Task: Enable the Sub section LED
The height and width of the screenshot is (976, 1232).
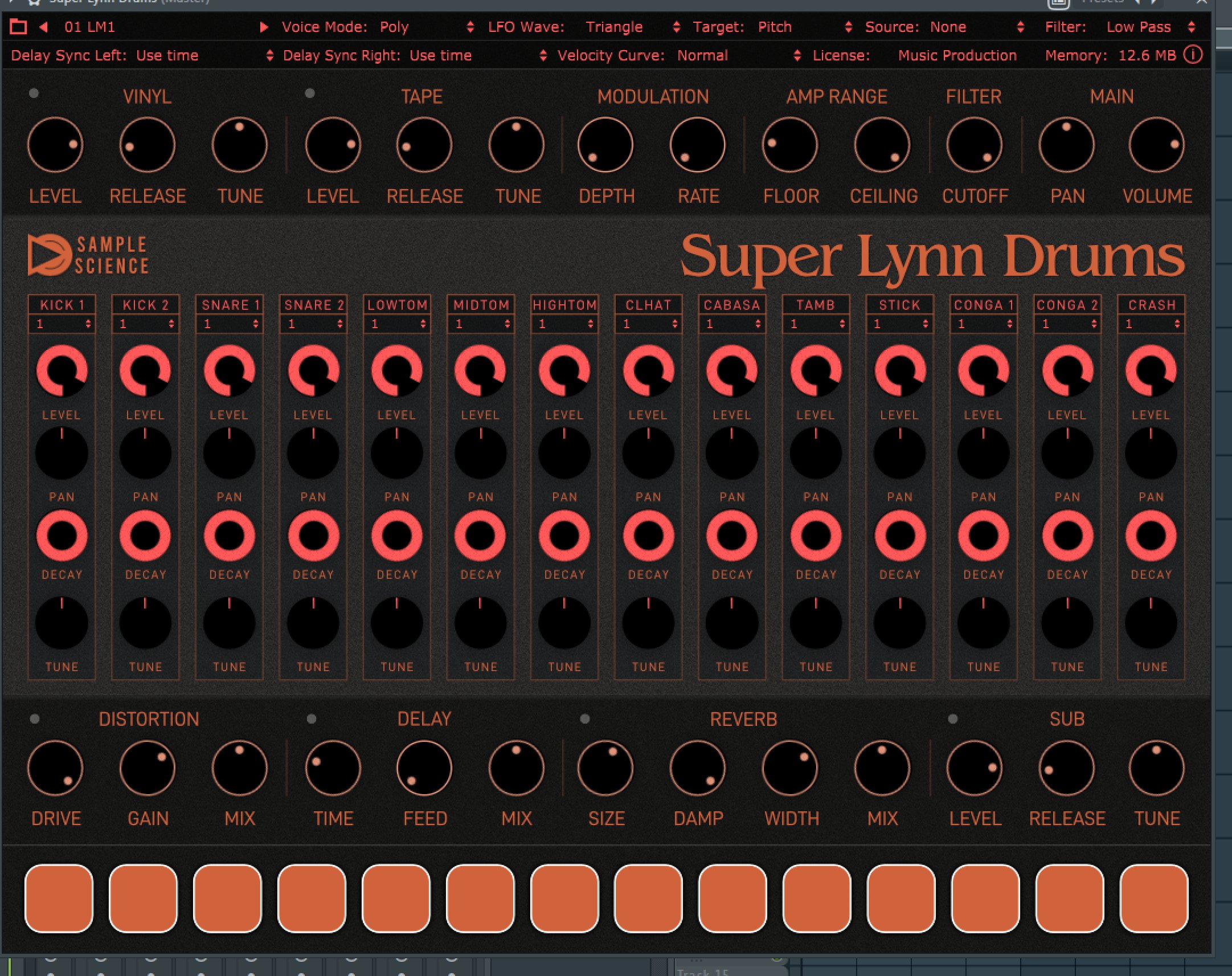Action: 953,719
